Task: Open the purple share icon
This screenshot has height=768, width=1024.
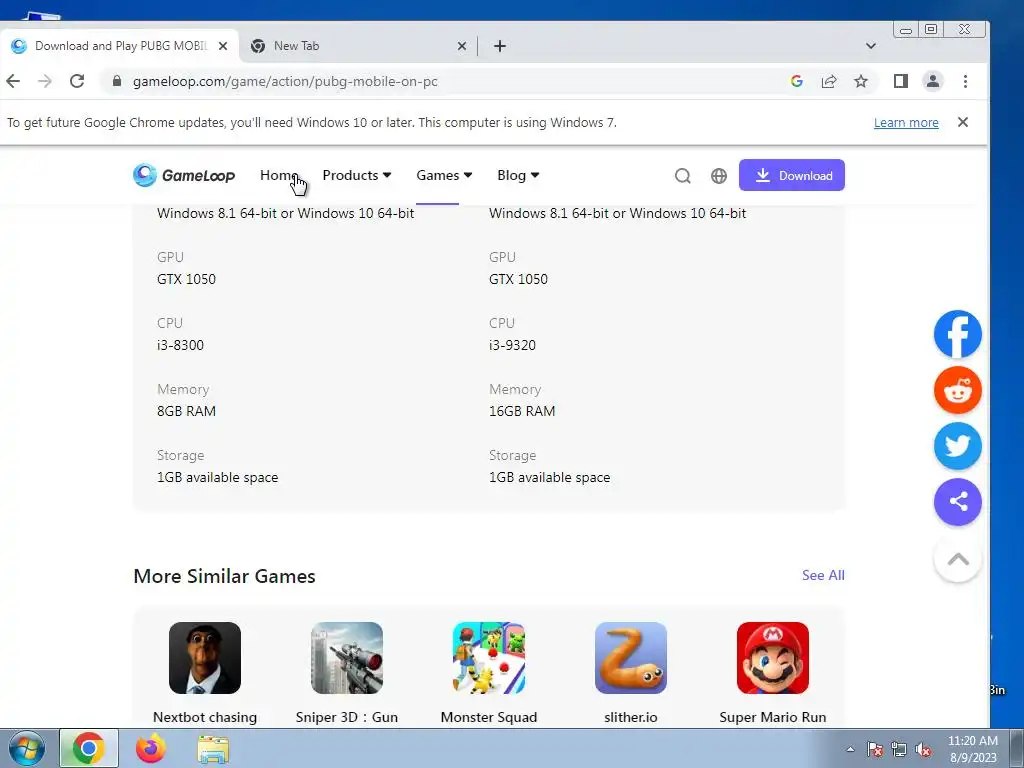Action: pyautogui.click(x=957, y=502)
